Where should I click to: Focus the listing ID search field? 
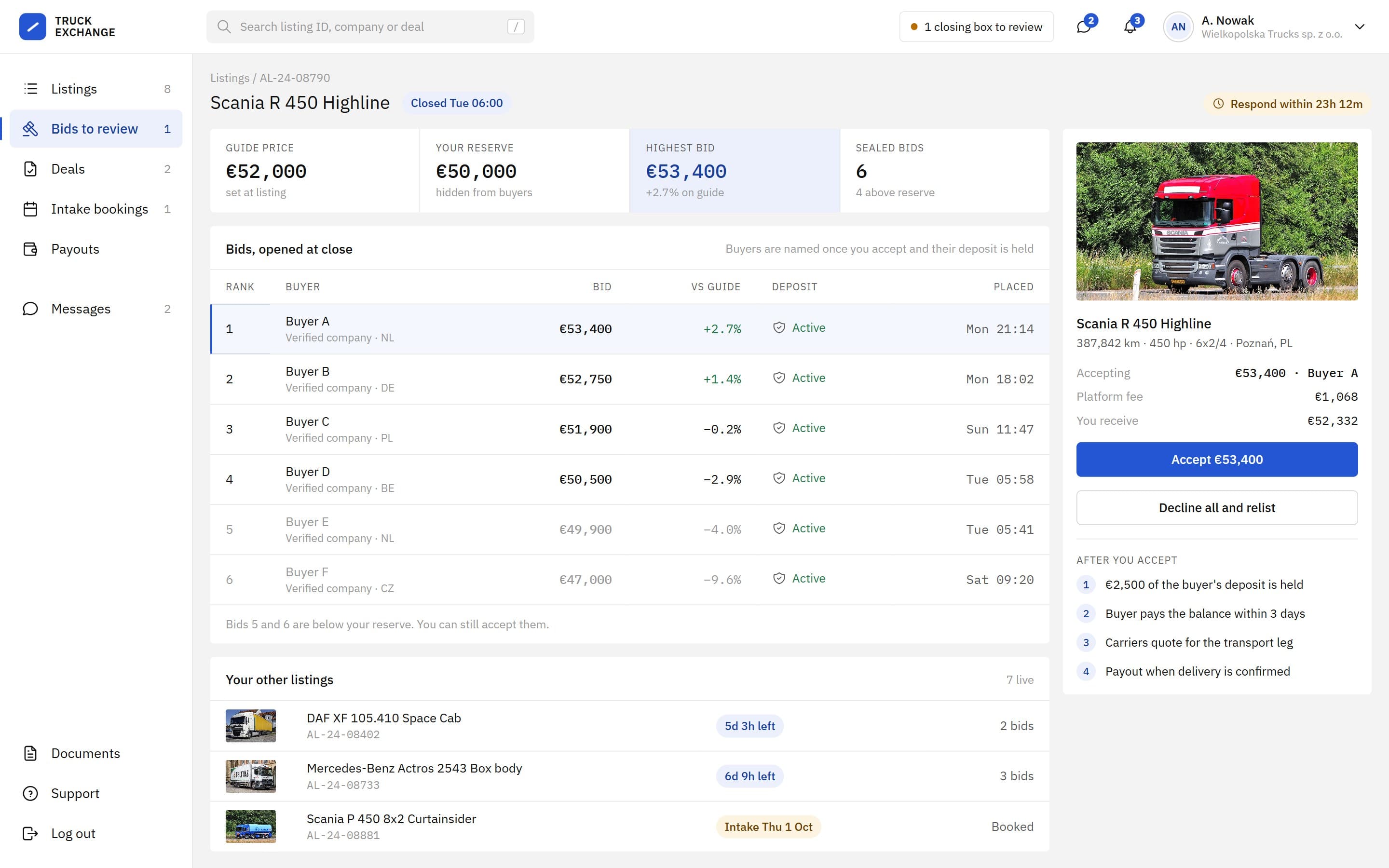[370, 27]
